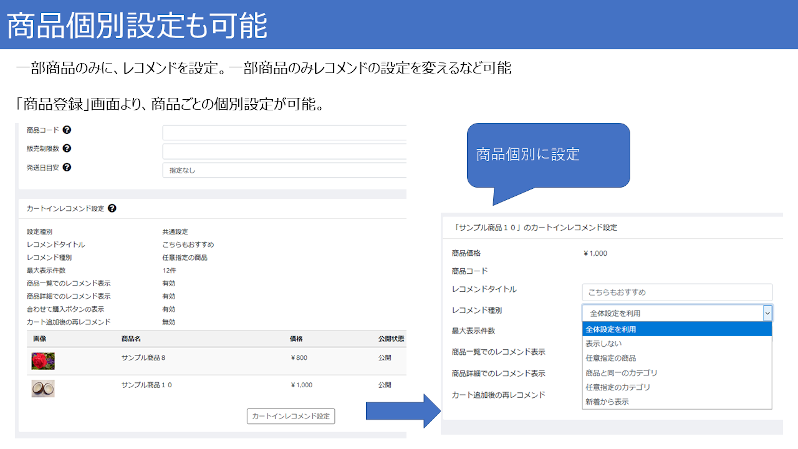Select 任意指定のカテゴリ option in dropdown list
798x449 pixels.
pyautogui.click(x=677, y=387)
